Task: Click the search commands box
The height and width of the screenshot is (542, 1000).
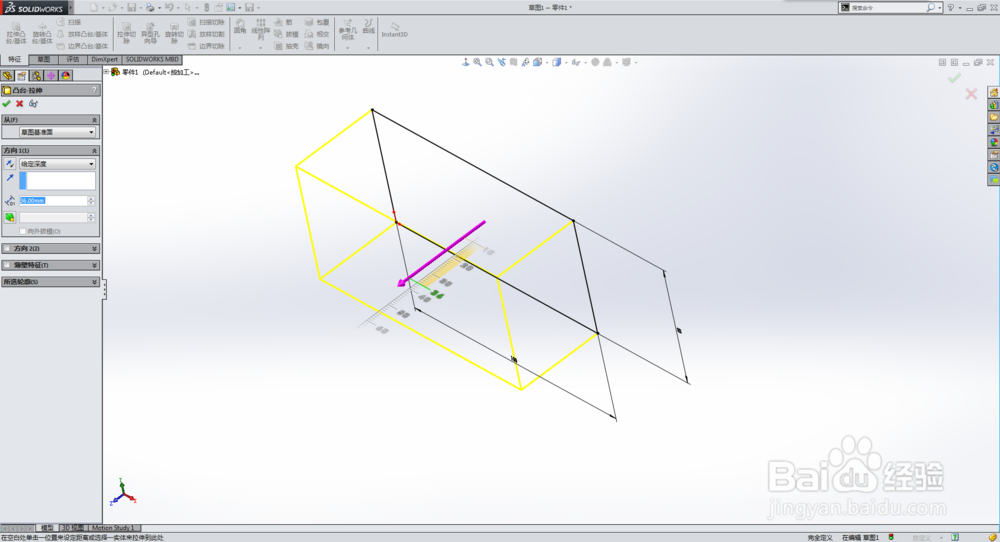Action: coord(888,8)
